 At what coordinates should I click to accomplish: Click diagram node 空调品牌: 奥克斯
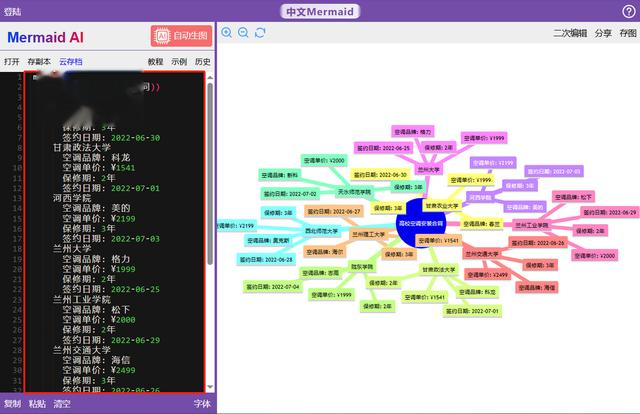[x=268, y=240]
